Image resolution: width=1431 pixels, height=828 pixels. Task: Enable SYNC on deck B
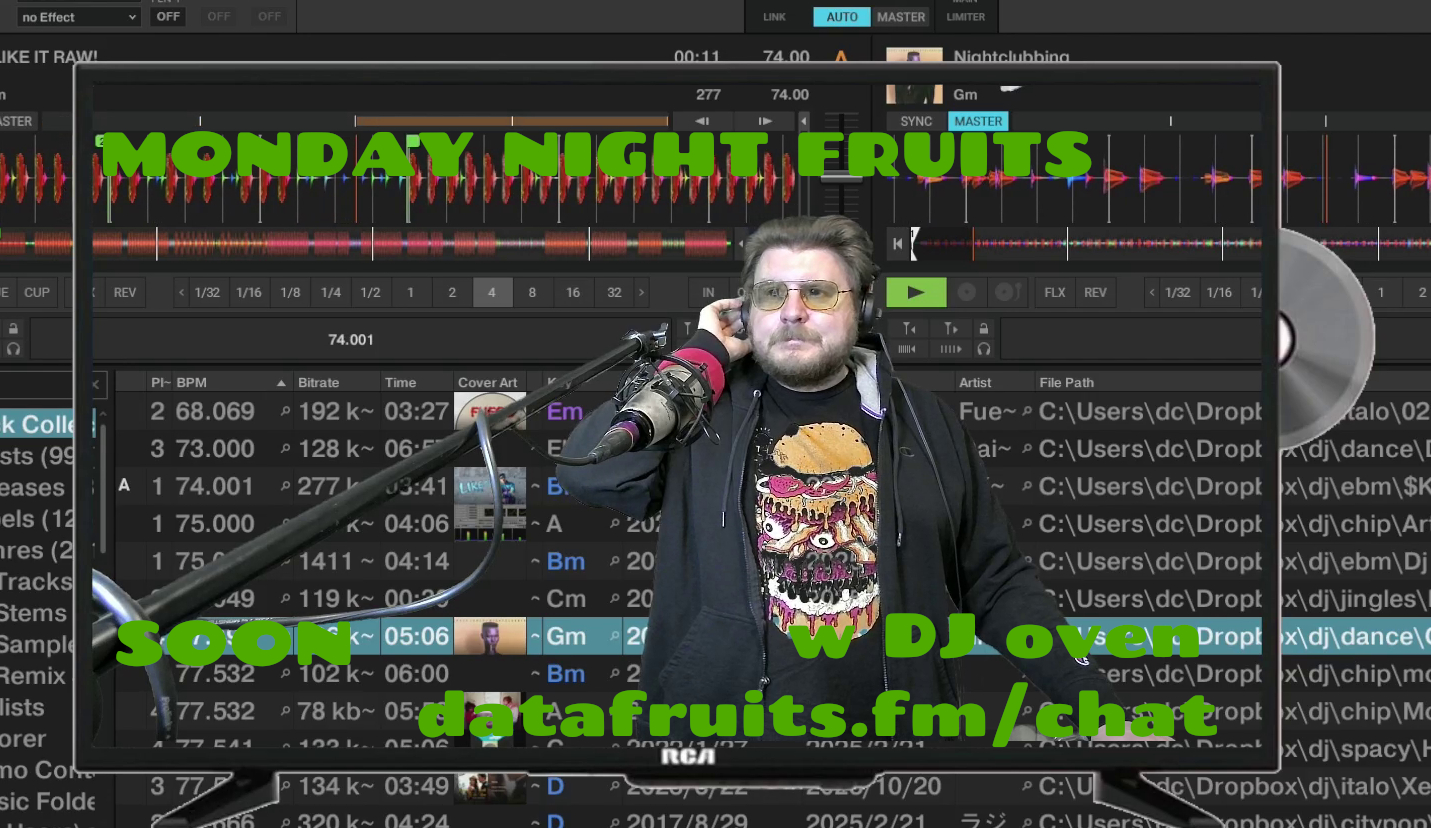[x=916, y=121]
